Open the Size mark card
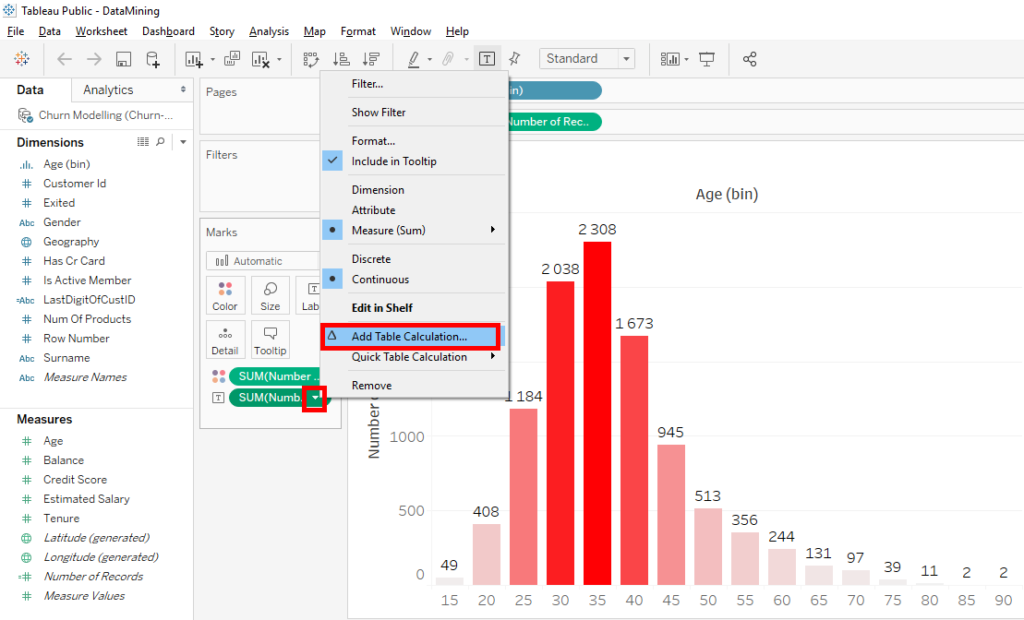Viewport: 1024px width, 620px height. tap(270, 295)
